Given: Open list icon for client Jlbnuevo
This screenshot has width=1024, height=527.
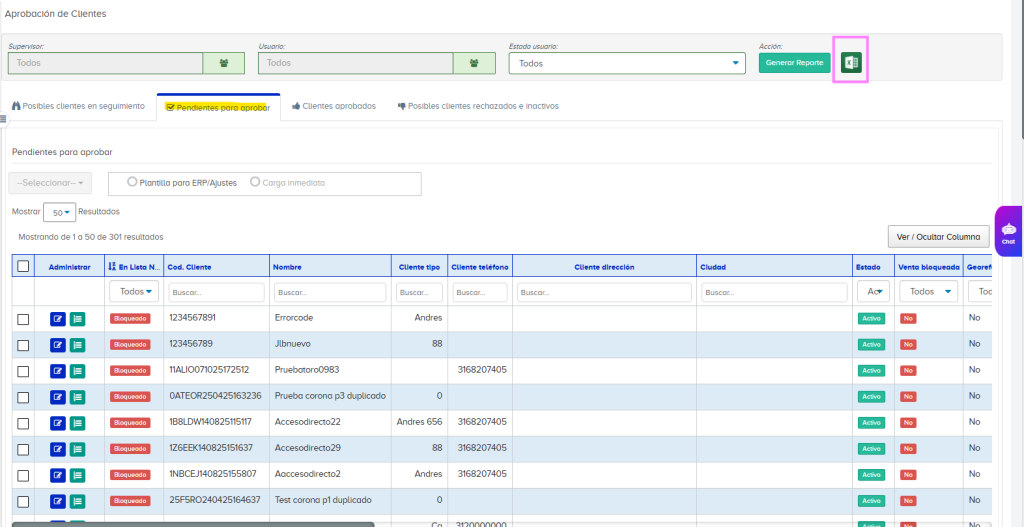Looking at the screenshot, I should (x=77, y=345).
